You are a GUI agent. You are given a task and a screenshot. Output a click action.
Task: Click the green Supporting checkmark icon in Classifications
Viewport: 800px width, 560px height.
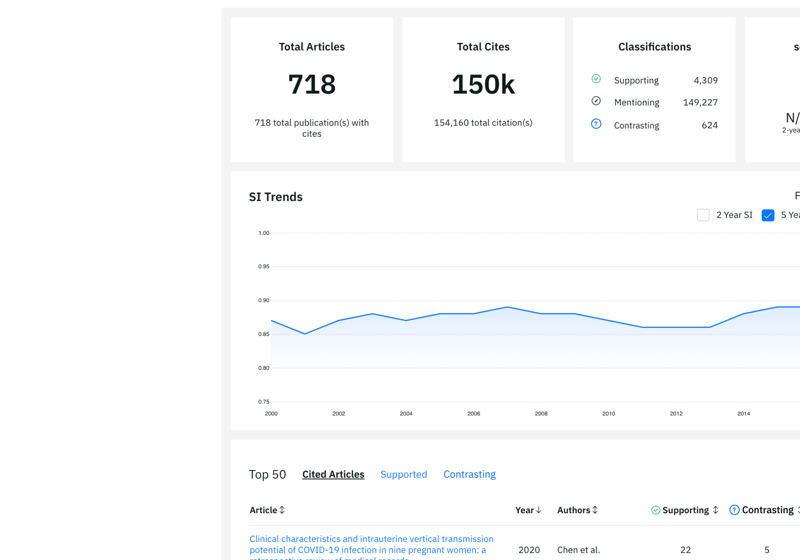pyautogui.click(x=596, y=79)
